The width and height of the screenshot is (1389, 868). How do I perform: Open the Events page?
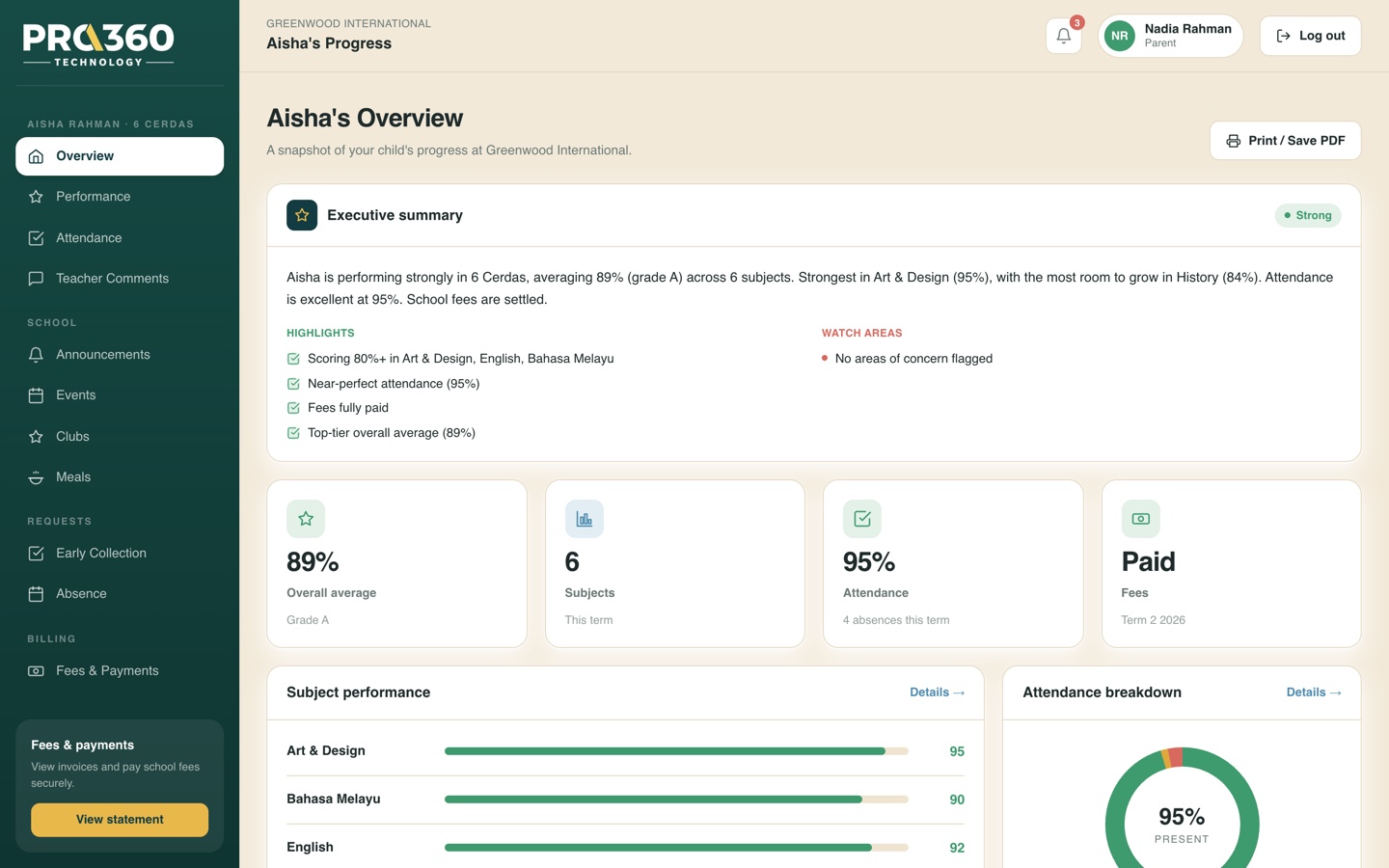click(x=120, y=395)
